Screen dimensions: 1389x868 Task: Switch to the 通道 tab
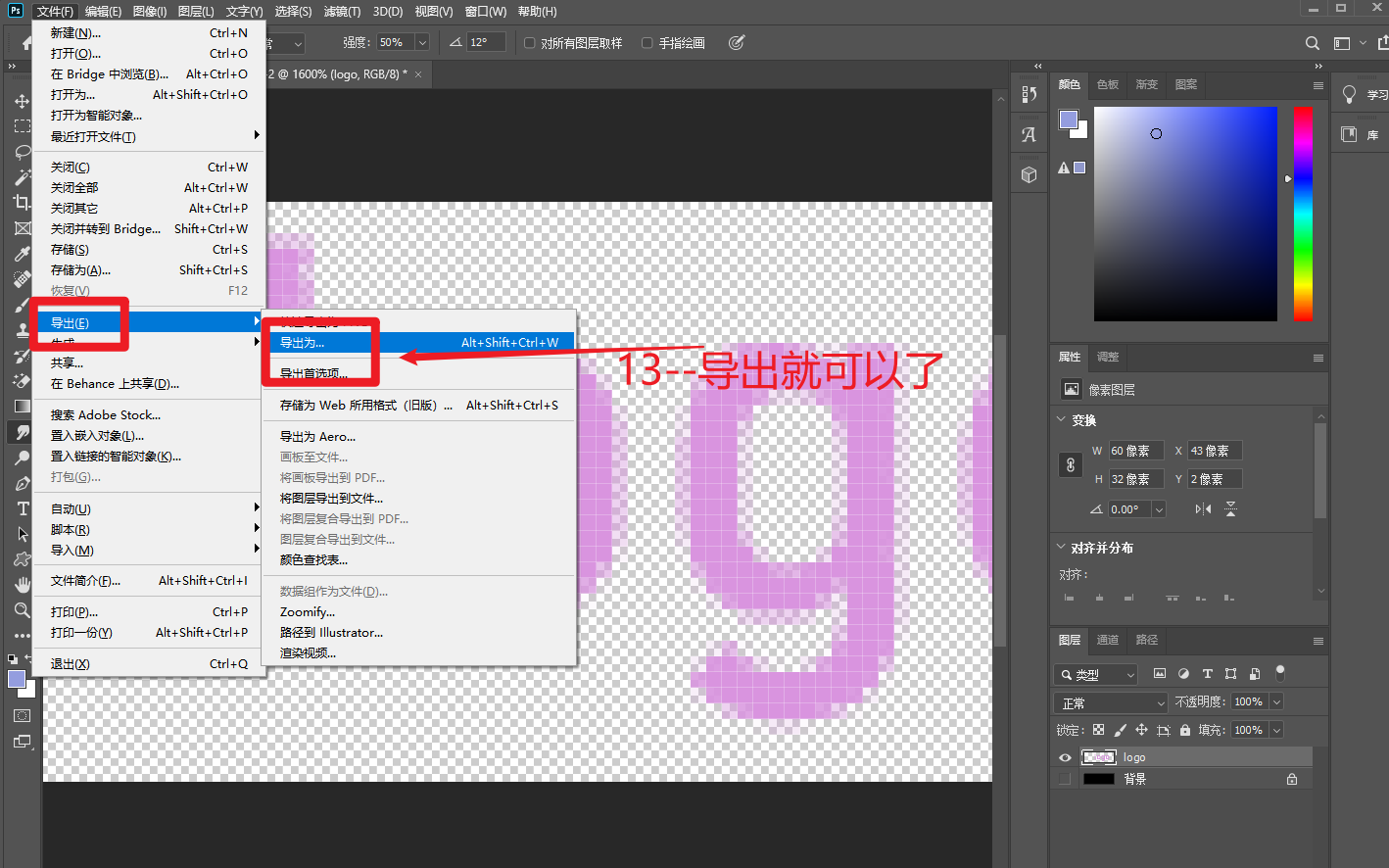click(1108, 640)
